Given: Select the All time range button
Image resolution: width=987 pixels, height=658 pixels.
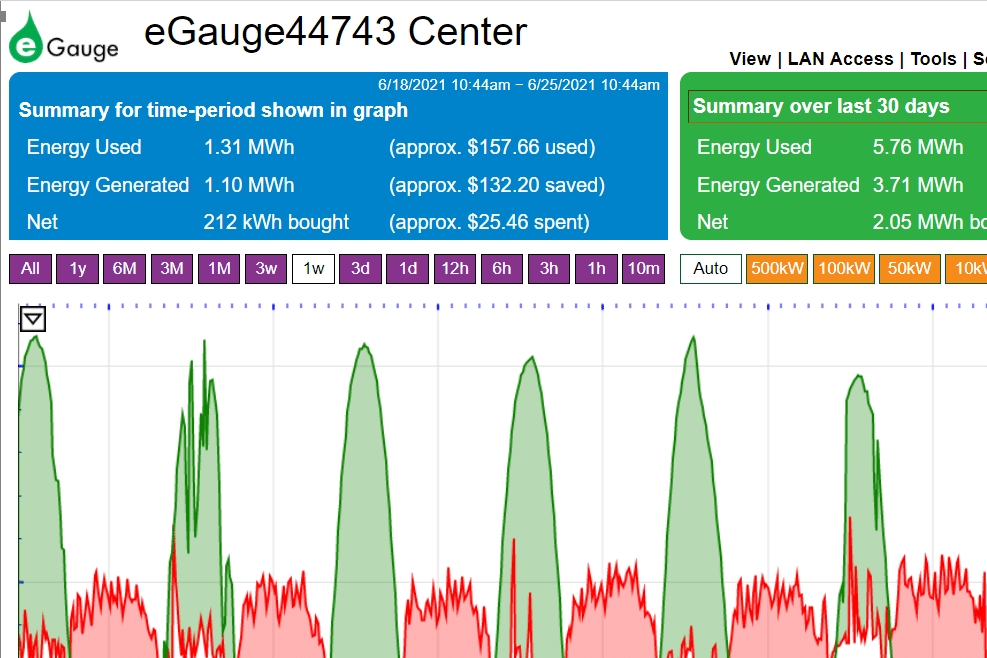Looking at the screenshot, I should pyautogui.click(x=30, y=269).
